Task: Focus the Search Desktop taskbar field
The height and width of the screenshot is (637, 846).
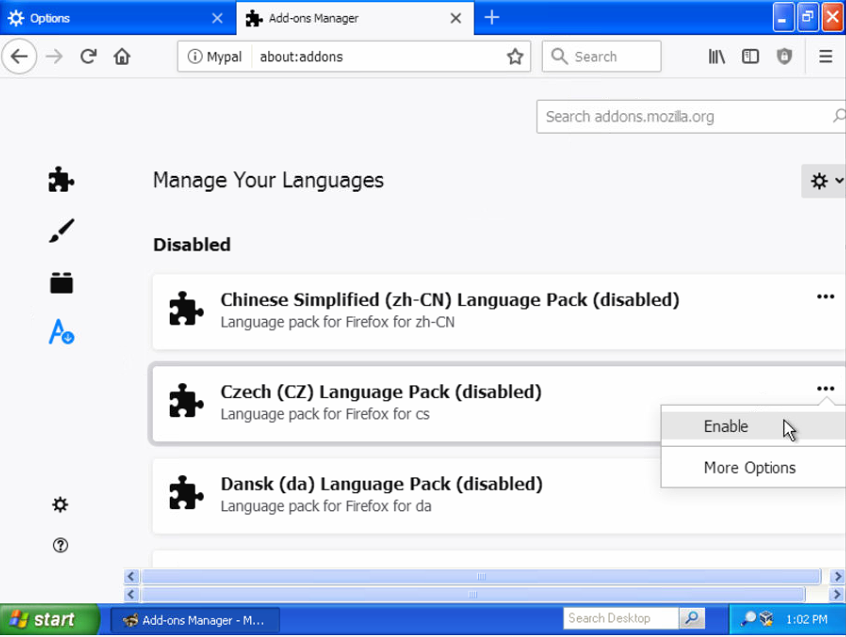Action: tap(620, 618)
